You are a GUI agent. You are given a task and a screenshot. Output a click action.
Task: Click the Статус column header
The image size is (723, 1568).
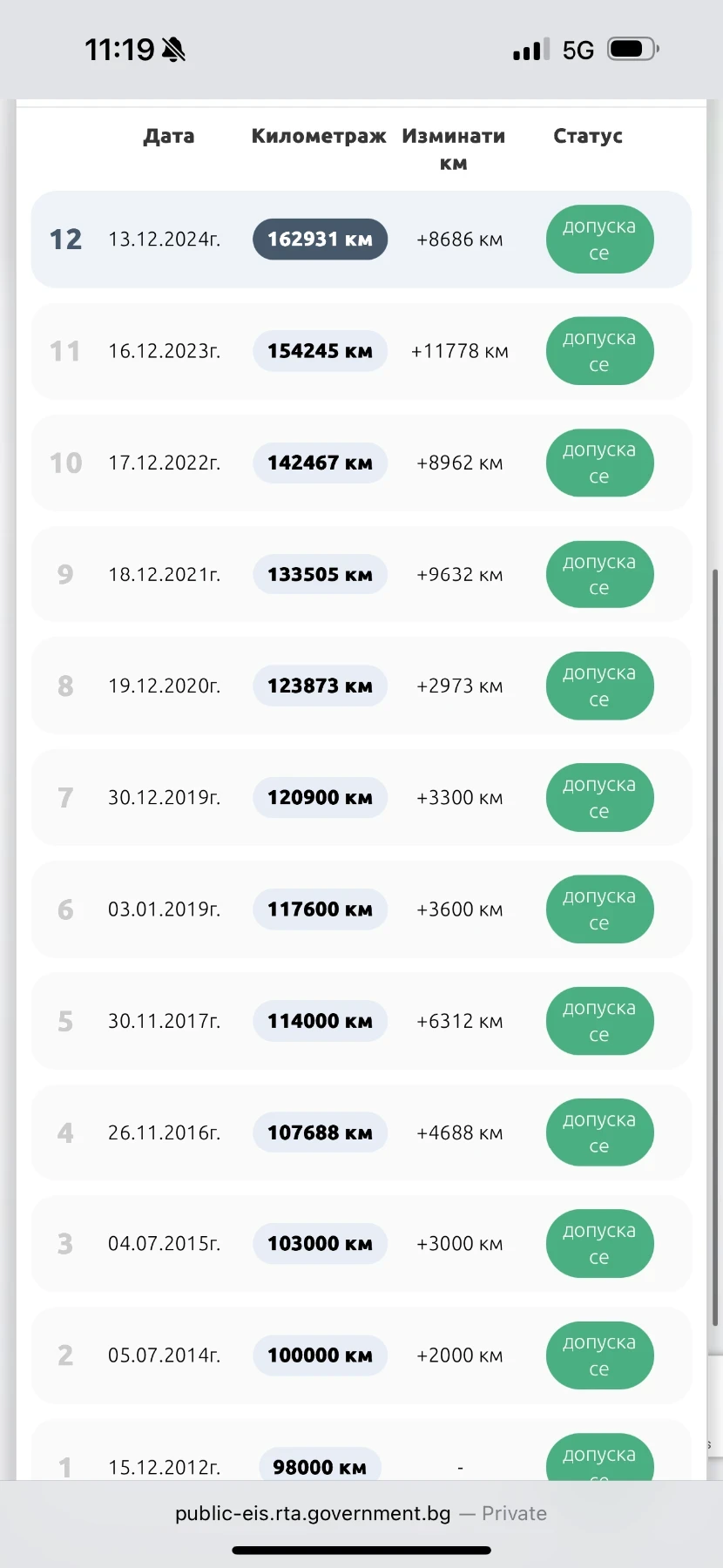point(588,136)
